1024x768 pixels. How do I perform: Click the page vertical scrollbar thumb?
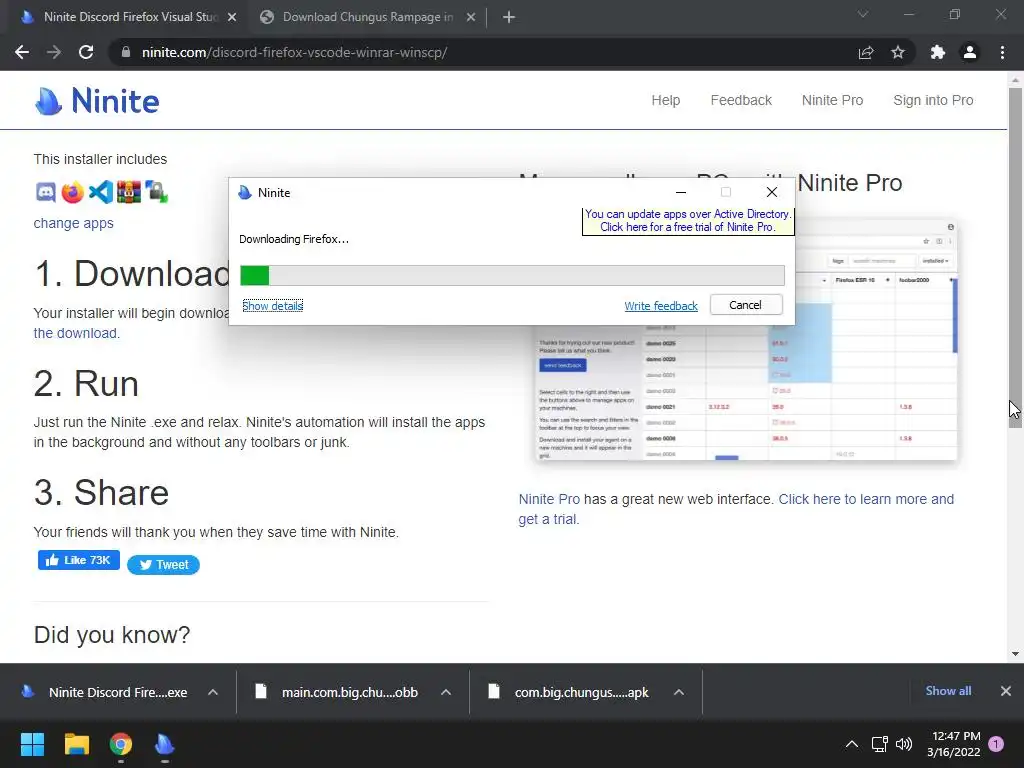coord(1015,257)
